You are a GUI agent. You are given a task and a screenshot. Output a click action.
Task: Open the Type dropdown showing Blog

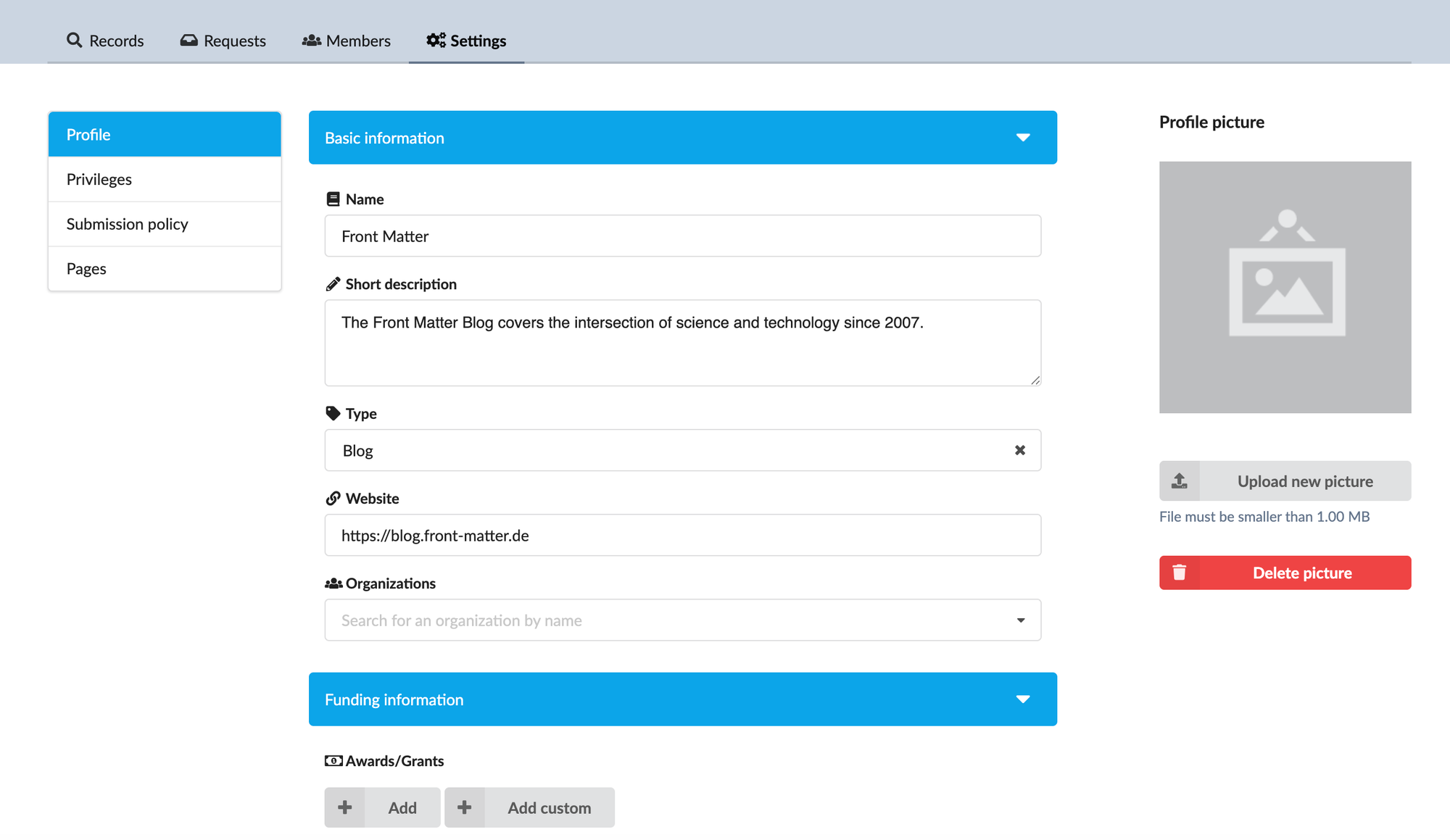[x=652, y=450]
